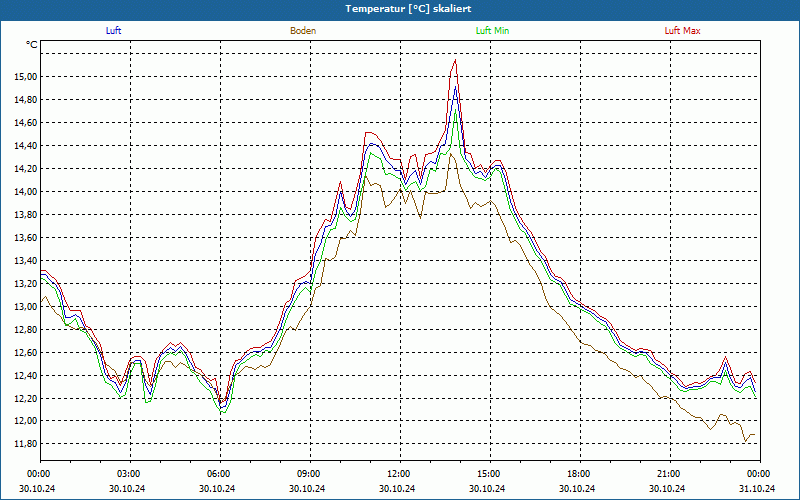
Task: Click the '13,20' y-axis value
Action: pos(27,283)
